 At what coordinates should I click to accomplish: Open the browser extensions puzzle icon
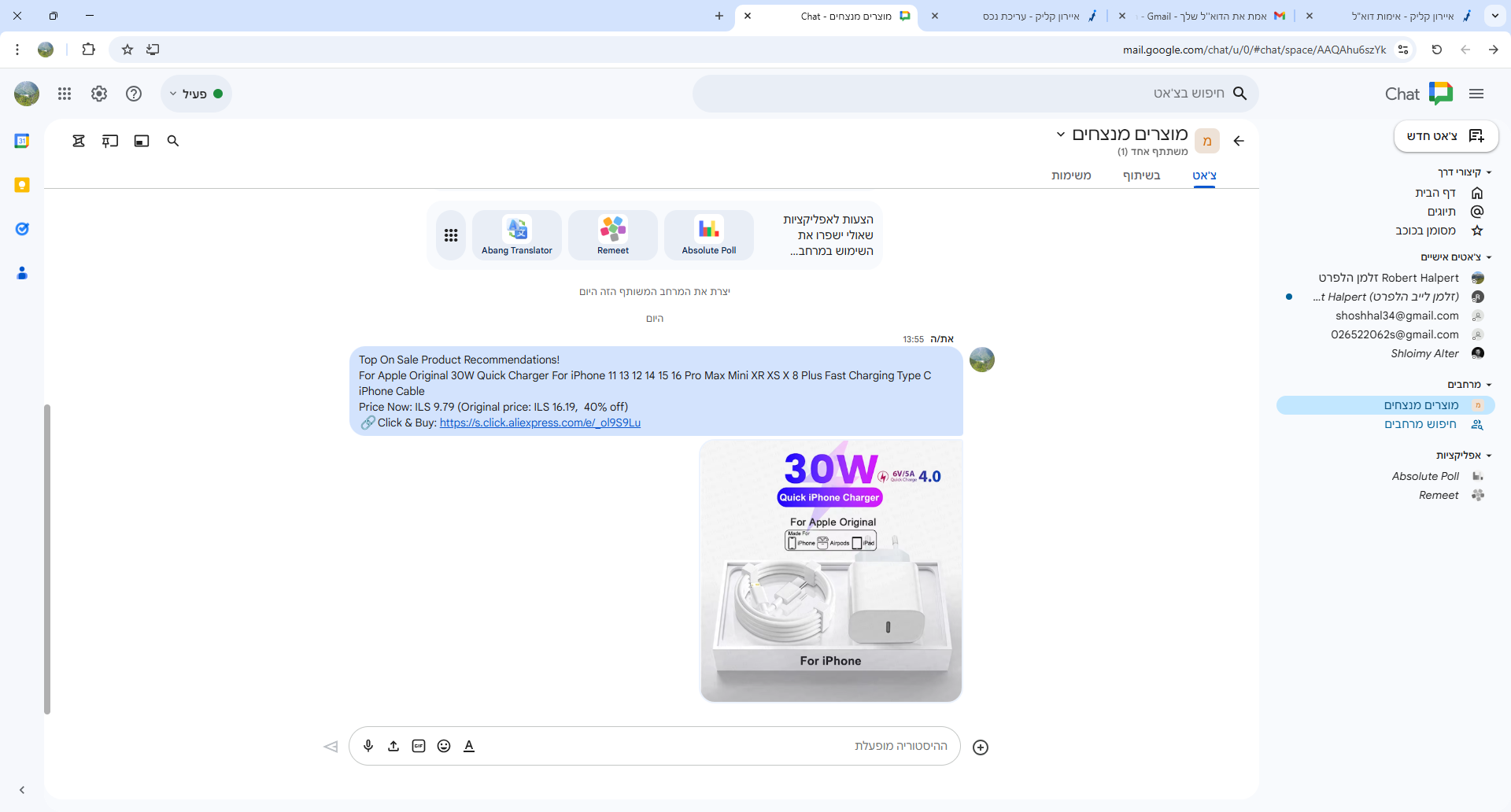tap(88, 50)
